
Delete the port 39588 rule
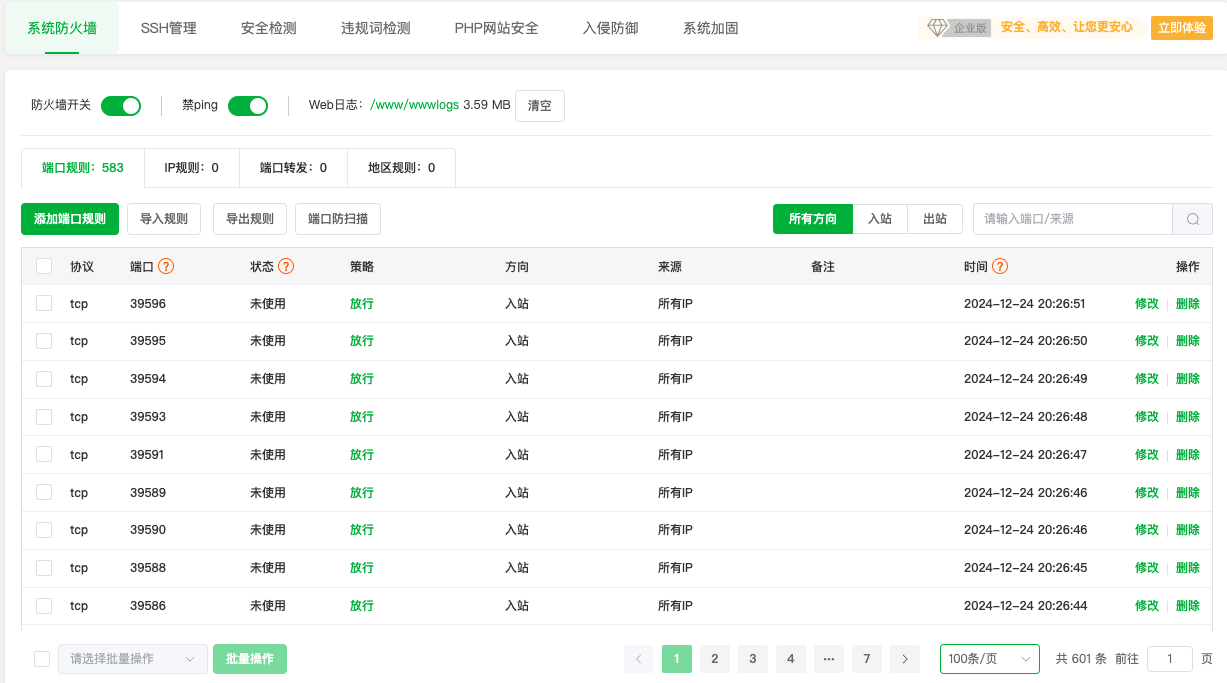pyautogui.click(x=1188, y=568)
